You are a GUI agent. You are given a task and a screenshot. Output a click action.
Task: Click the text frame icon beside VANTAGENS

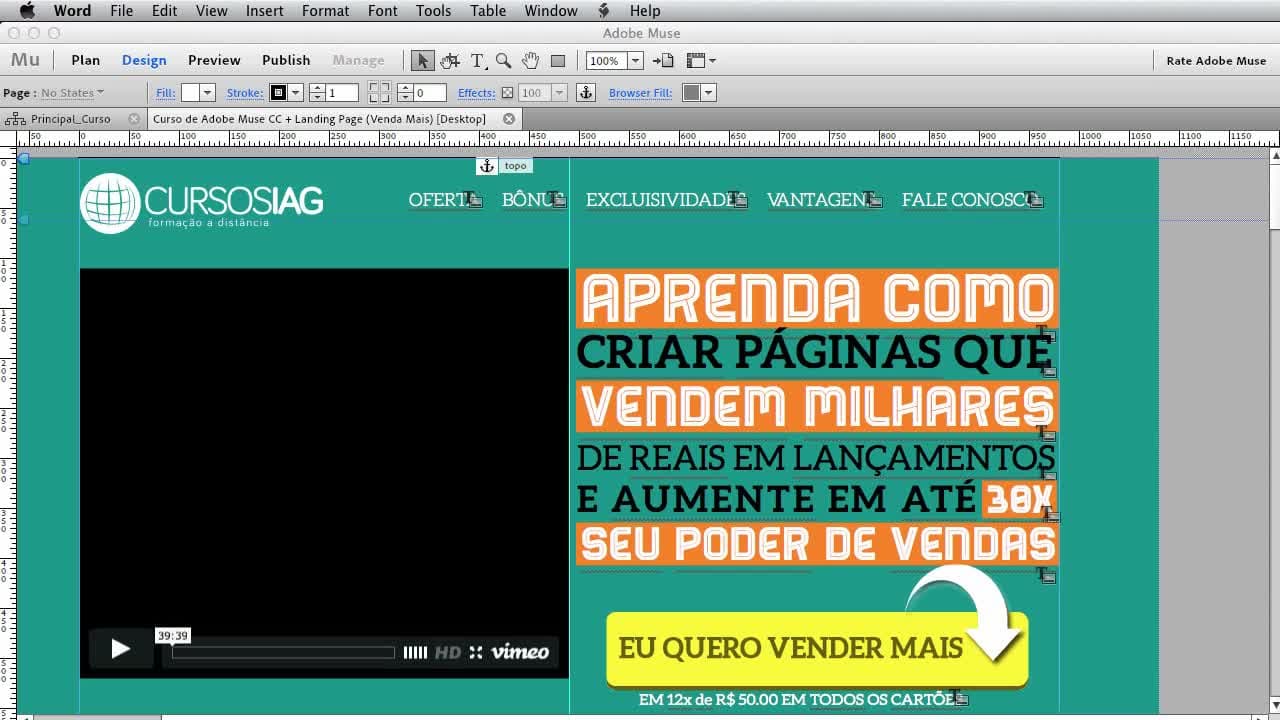click(875, 201)
